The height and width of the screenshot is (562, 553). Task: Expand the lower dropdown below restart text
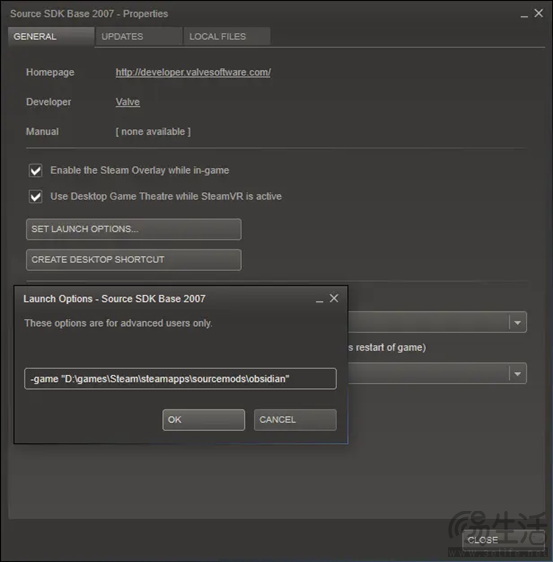coord(517,373)
